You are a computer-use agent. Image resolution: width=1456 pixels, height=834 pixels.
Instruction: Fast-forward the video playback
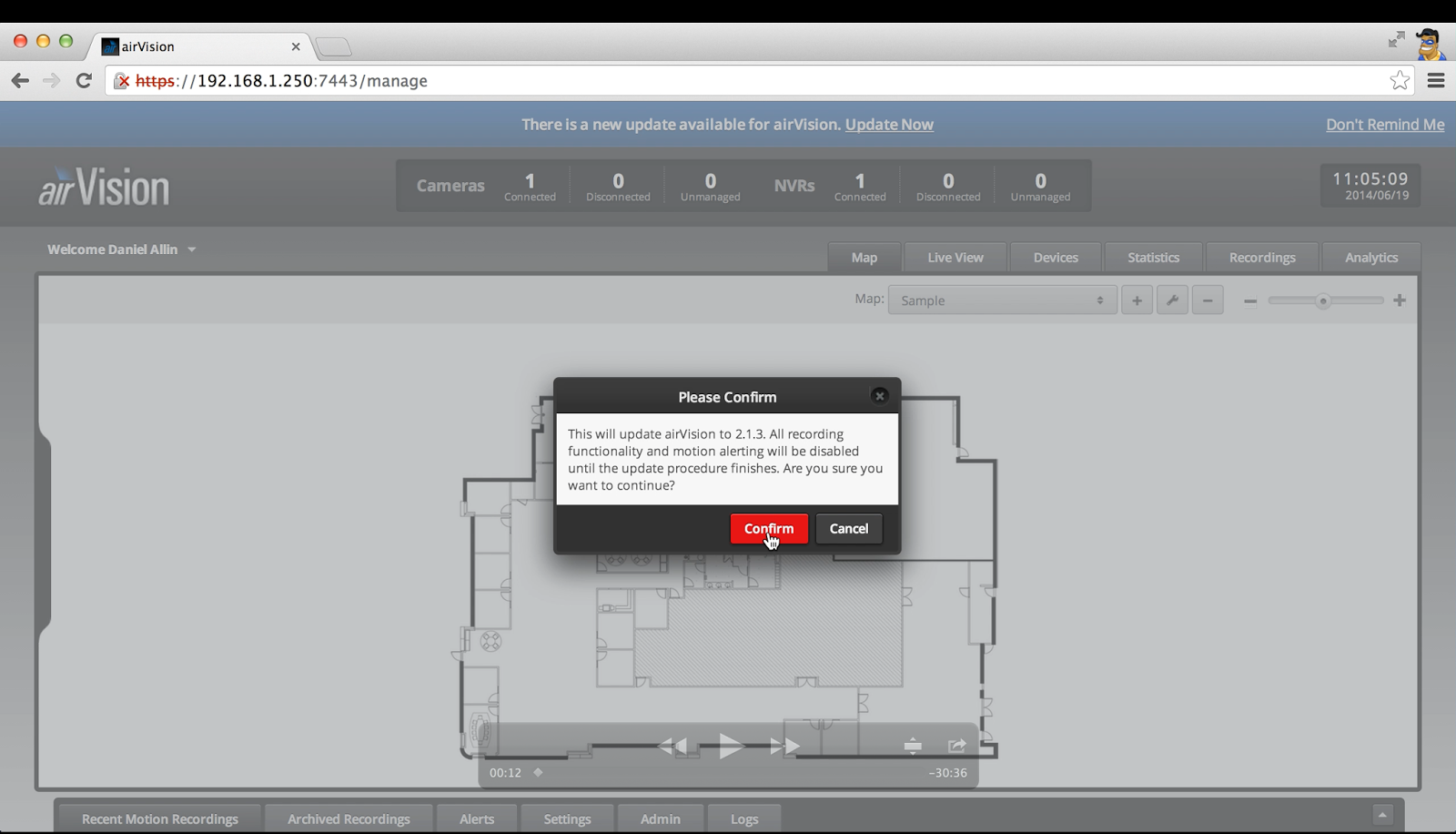(x=784, y=747)
